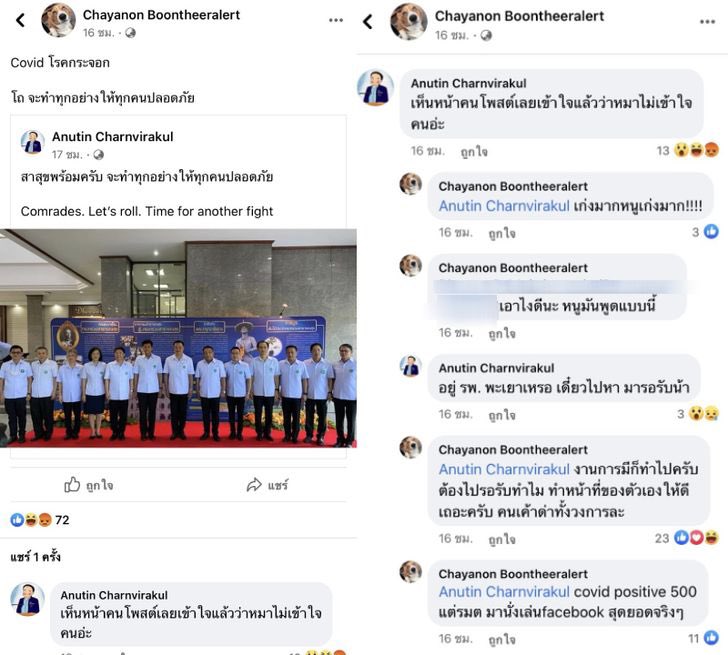View the 11 likes on the covid positive reply
728x655 pixels.
click(x=703, y=638)
